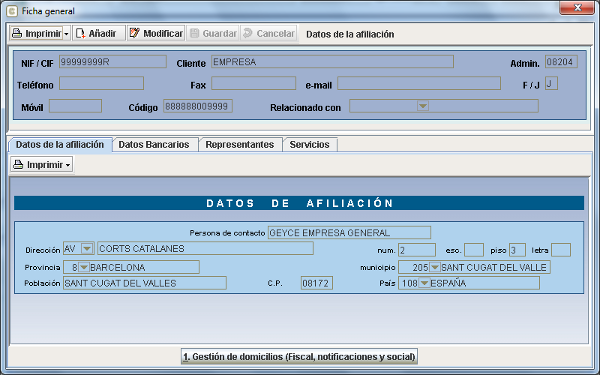The image size is (600, 375).
Task: Click the Código field 888888009999
Action: pos(198,106)
